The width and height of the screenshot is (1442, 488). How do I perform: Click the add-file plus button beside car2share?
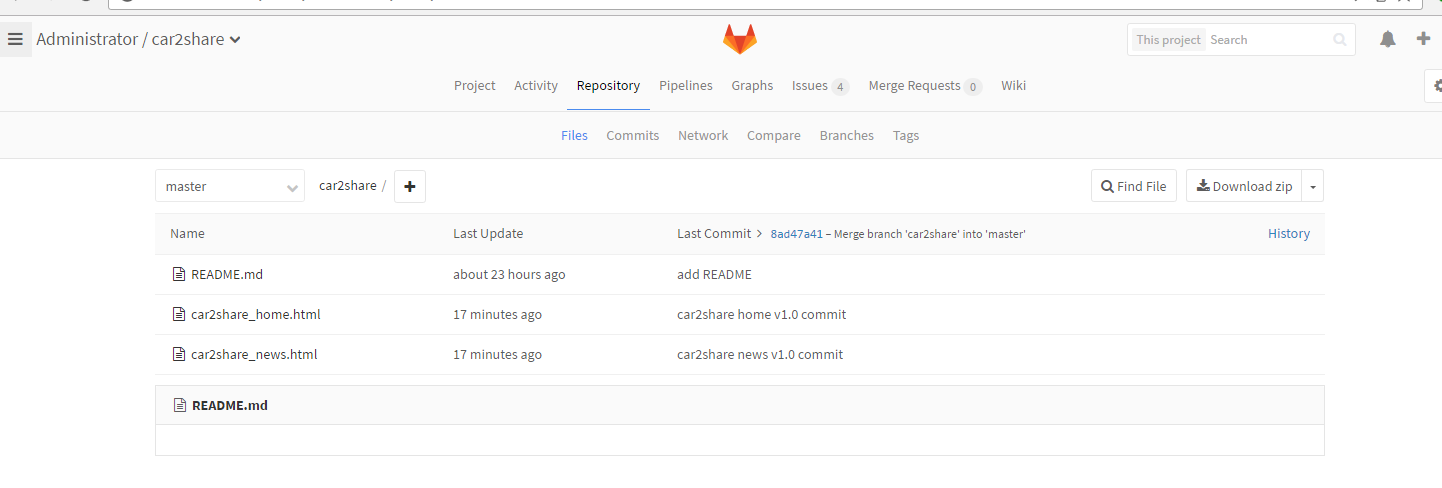pyautogui.click(x=410, y=186)
